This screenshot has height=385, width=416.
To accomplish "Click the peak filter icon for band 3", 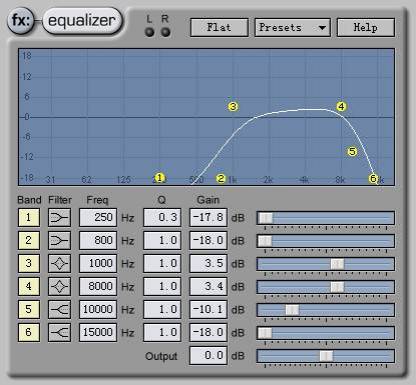I will click(x=59, y=264).
